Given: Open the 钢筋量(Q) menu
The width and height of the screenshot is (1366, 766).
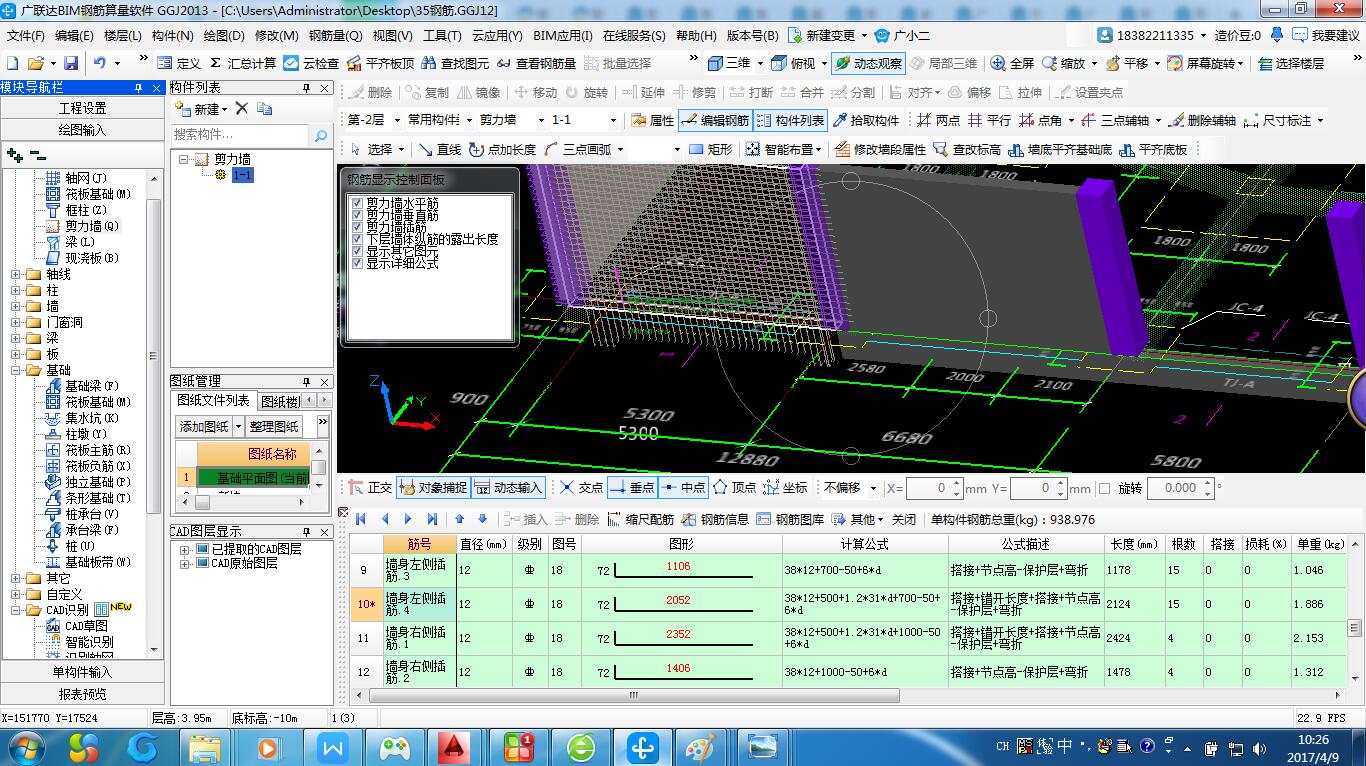Looking at the screenshot, I should [x=335, y=35].
